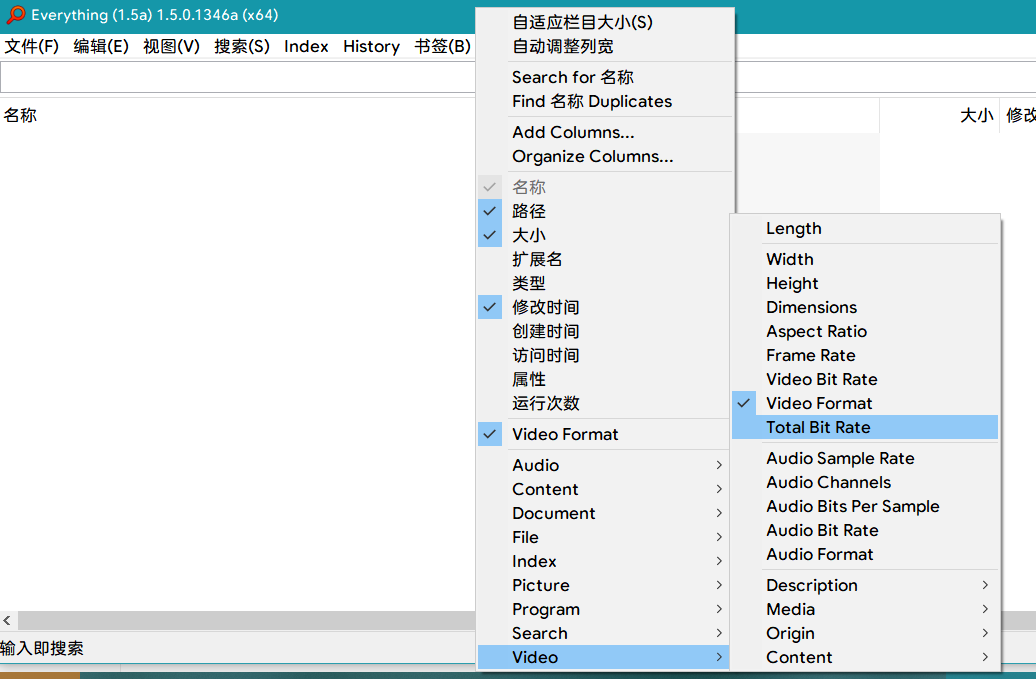Image resolution: width=1036 pixels, height=679 pixels.
Task: Choose Add Columns... option
Action: tap(573, 132)
